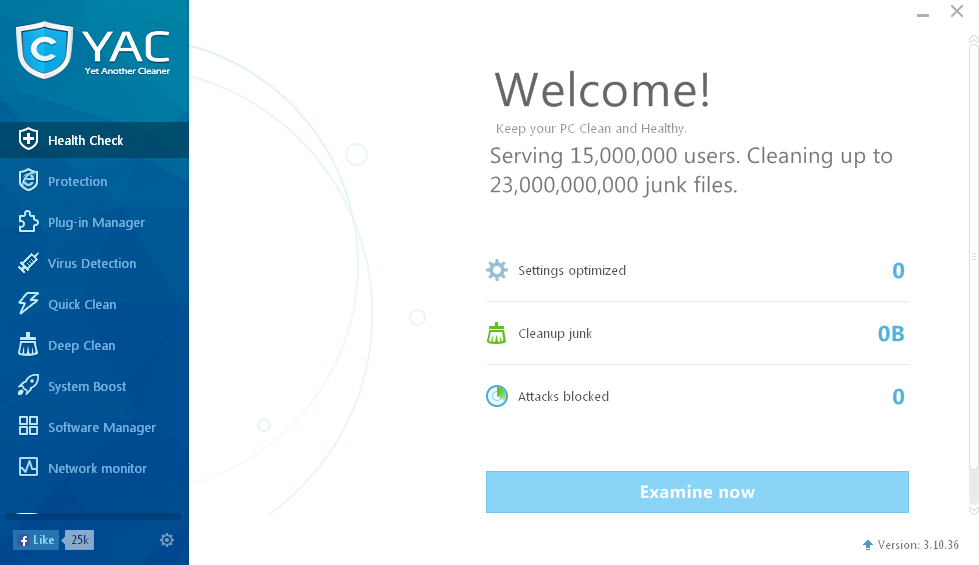Image resolution: width=979 pixels, height=565 pixels.
Task: Select Quick Clean from the sidebar
Action: (x=94, y=305)
